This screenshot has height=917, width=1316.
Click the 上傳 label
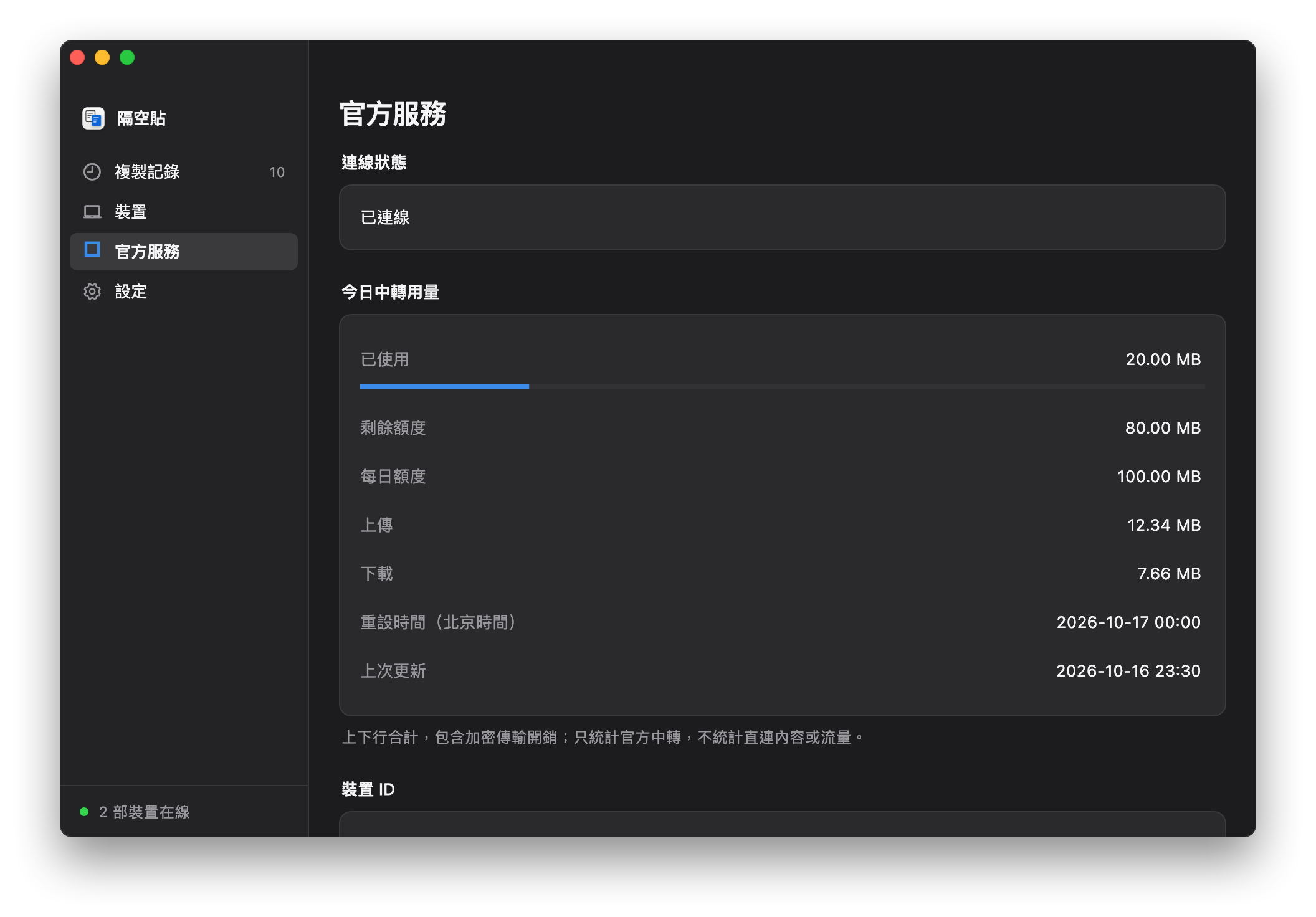point(377,525)
